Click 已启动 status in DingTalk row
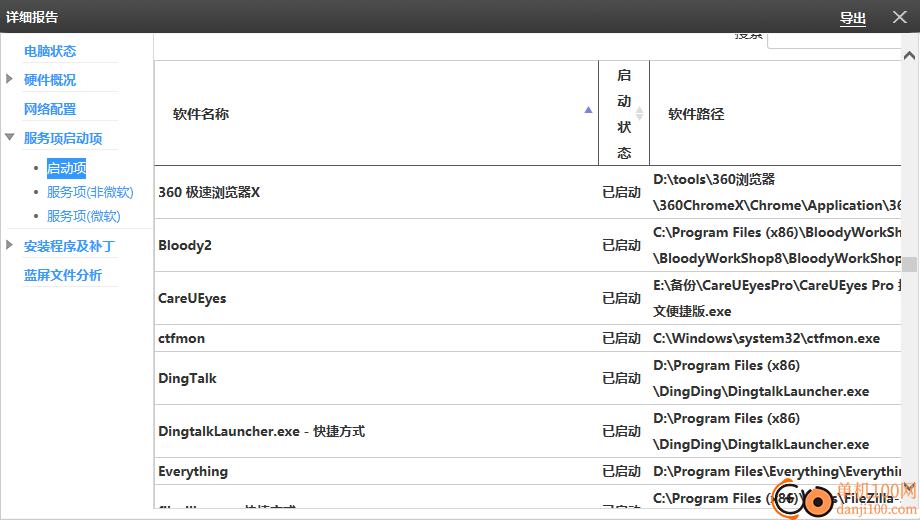Screen dimensions: 920x520 click(x=621, y=379)
